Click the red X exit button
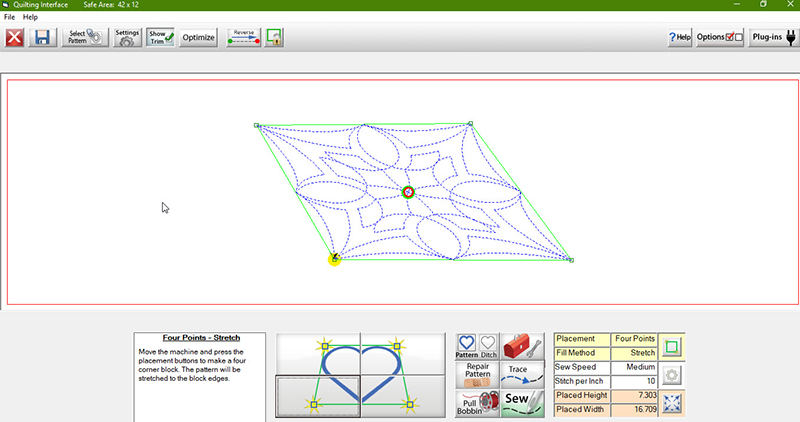This screenshot has height=422, width=800. pyautogui.click(x=14, y=38)
